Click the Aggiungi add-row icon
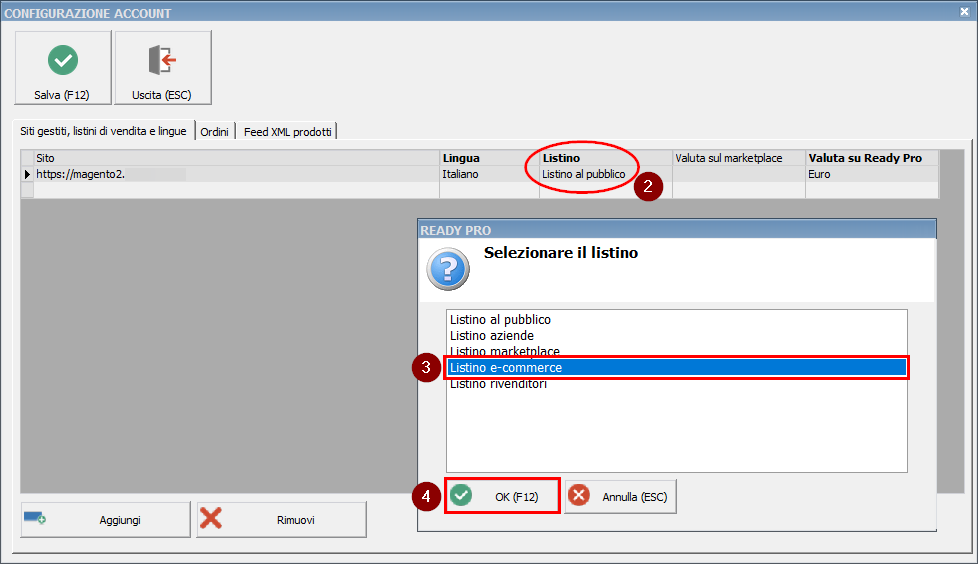 click(35, 519)
